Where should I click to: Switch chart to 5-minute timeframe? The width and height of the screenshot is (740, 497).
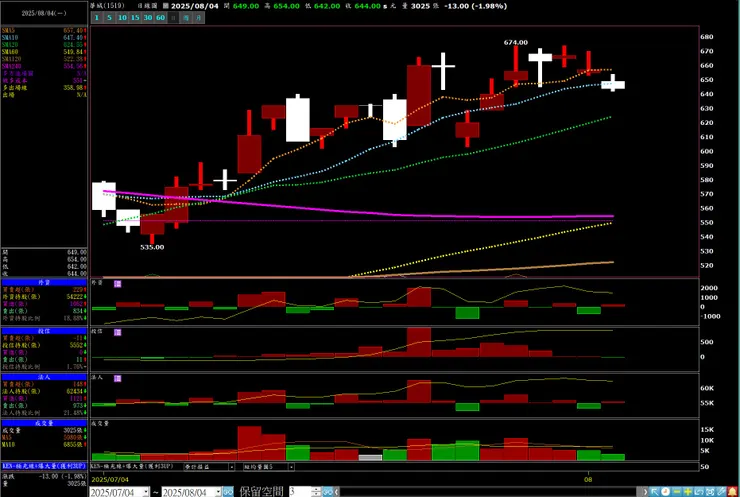(x=109, y=18)
